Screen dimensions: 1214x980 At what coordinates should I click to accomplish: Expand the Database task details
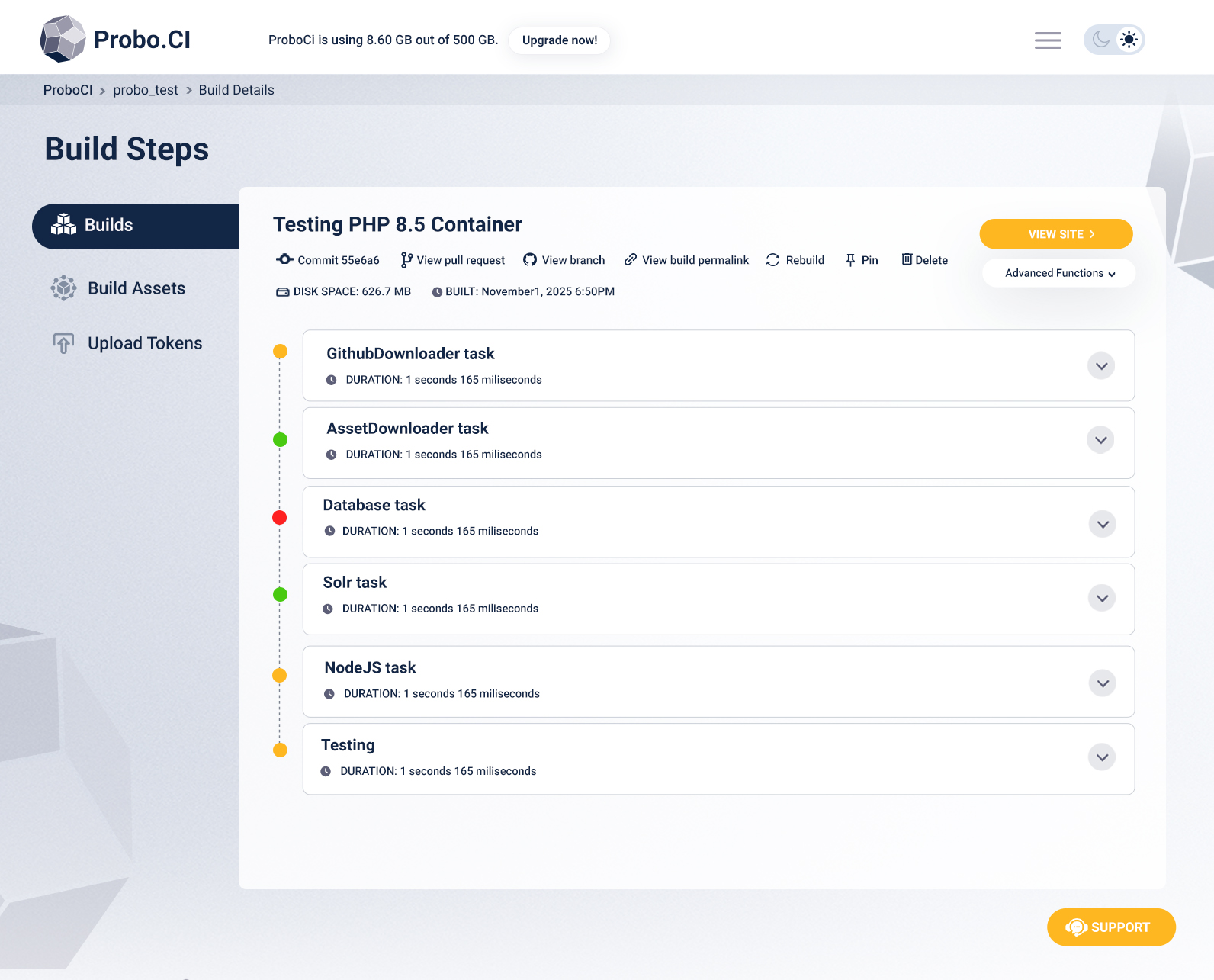[1103, 524]
